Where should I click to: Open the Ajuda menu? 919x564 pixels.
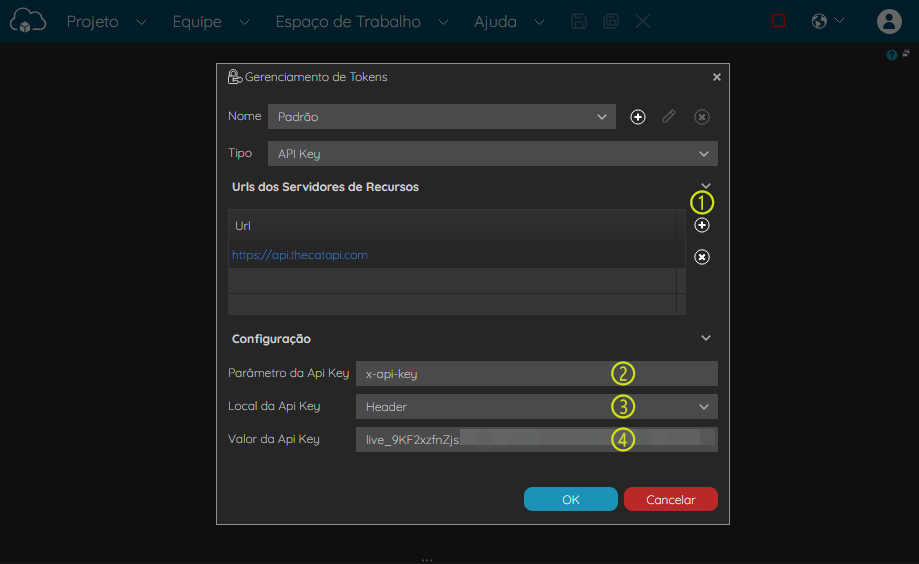[x=509, y=22]
